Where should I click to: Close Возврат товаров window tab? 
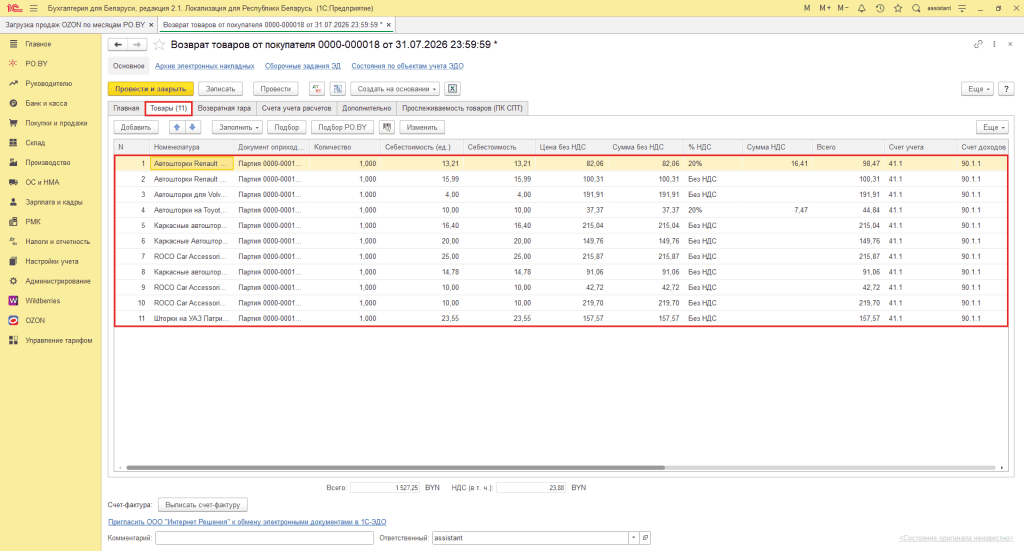389,25
